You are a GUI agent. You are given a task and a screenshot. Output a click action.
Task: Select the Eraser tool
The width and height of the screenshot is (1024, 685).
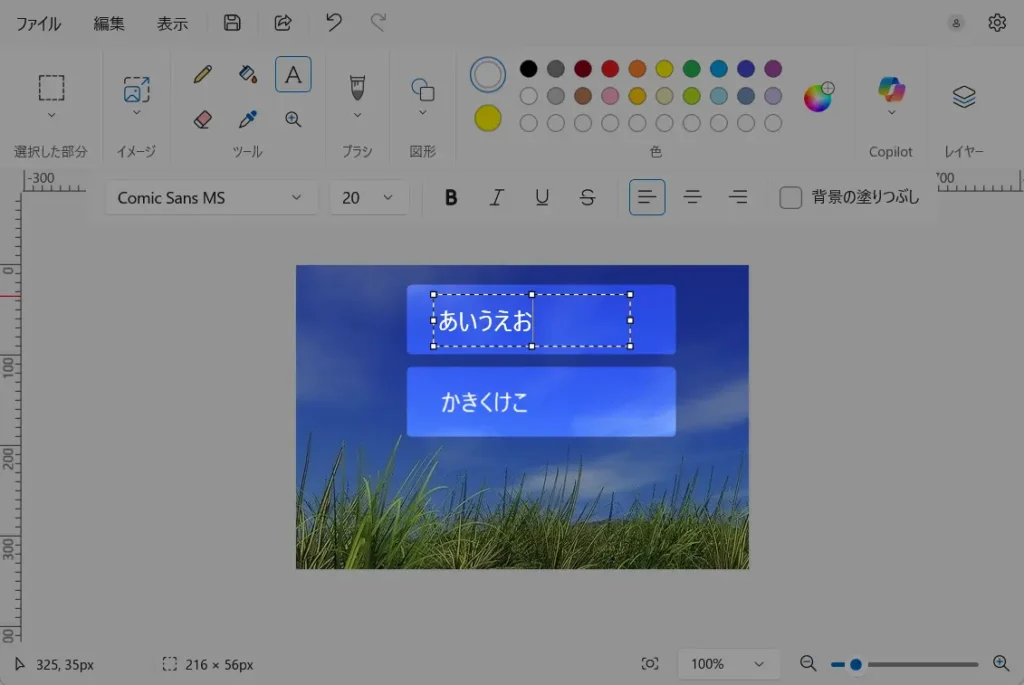(x=202, y=119)
